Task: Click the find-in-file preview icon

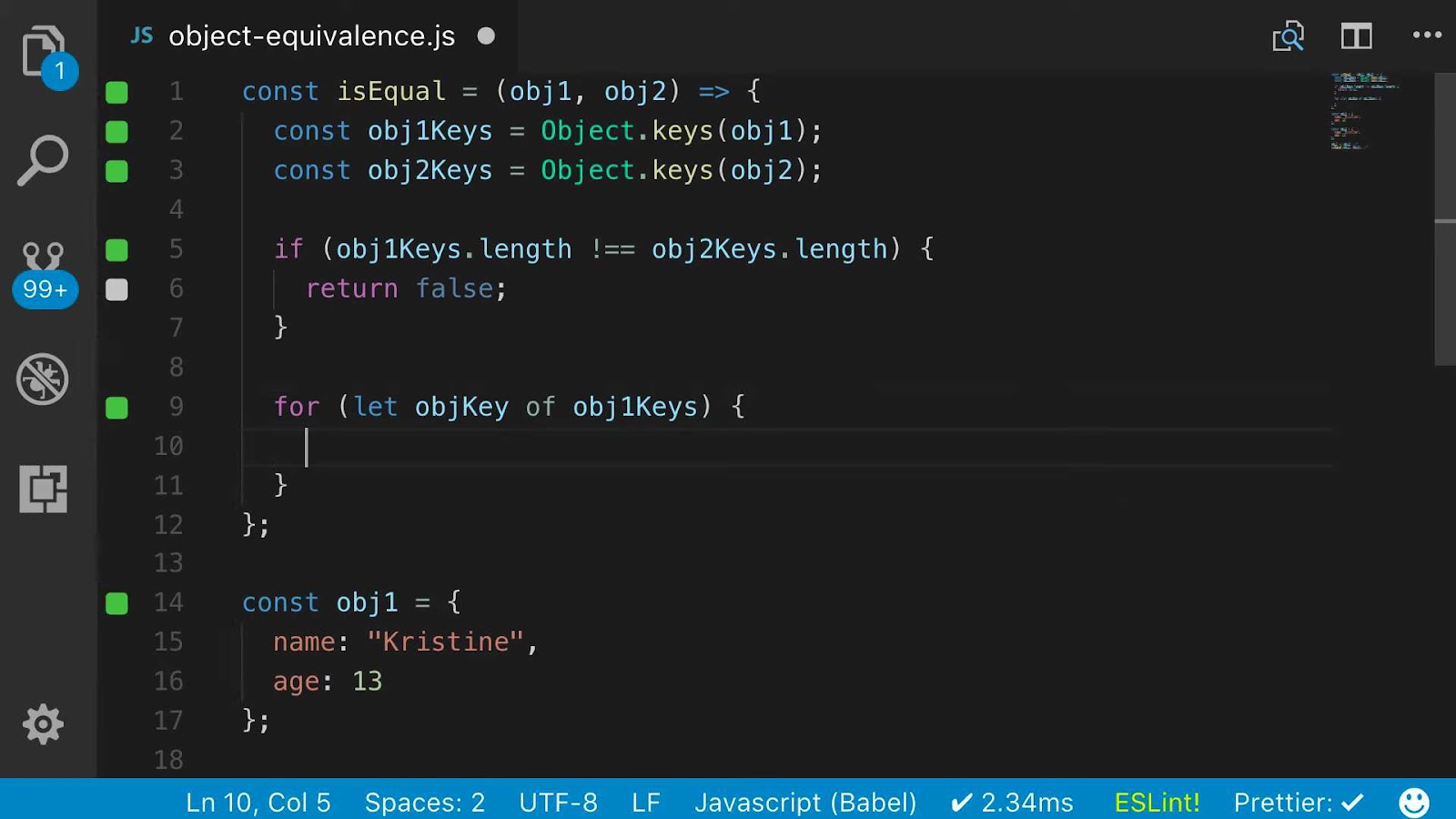Action: pyautogui.click(x=1288, y=36)
